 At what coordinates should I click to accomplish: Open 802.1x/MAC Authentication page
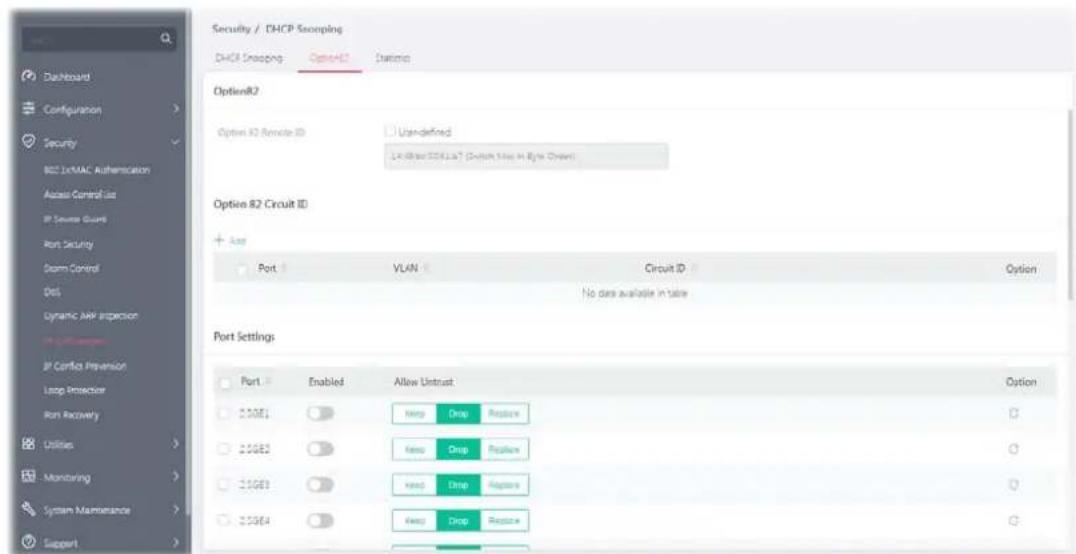coord(96,170)
